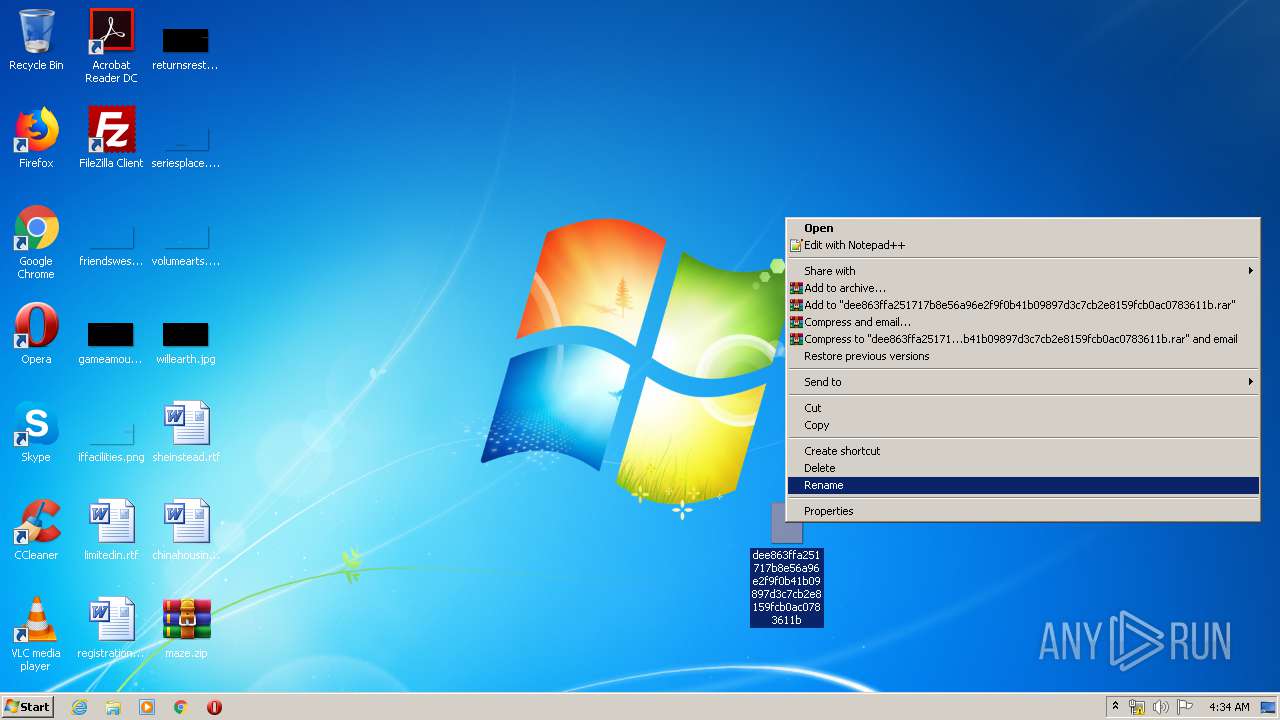The image size is (1280, 720).
Task: Open the Action Center flag icon
Action: point(1185,707)
